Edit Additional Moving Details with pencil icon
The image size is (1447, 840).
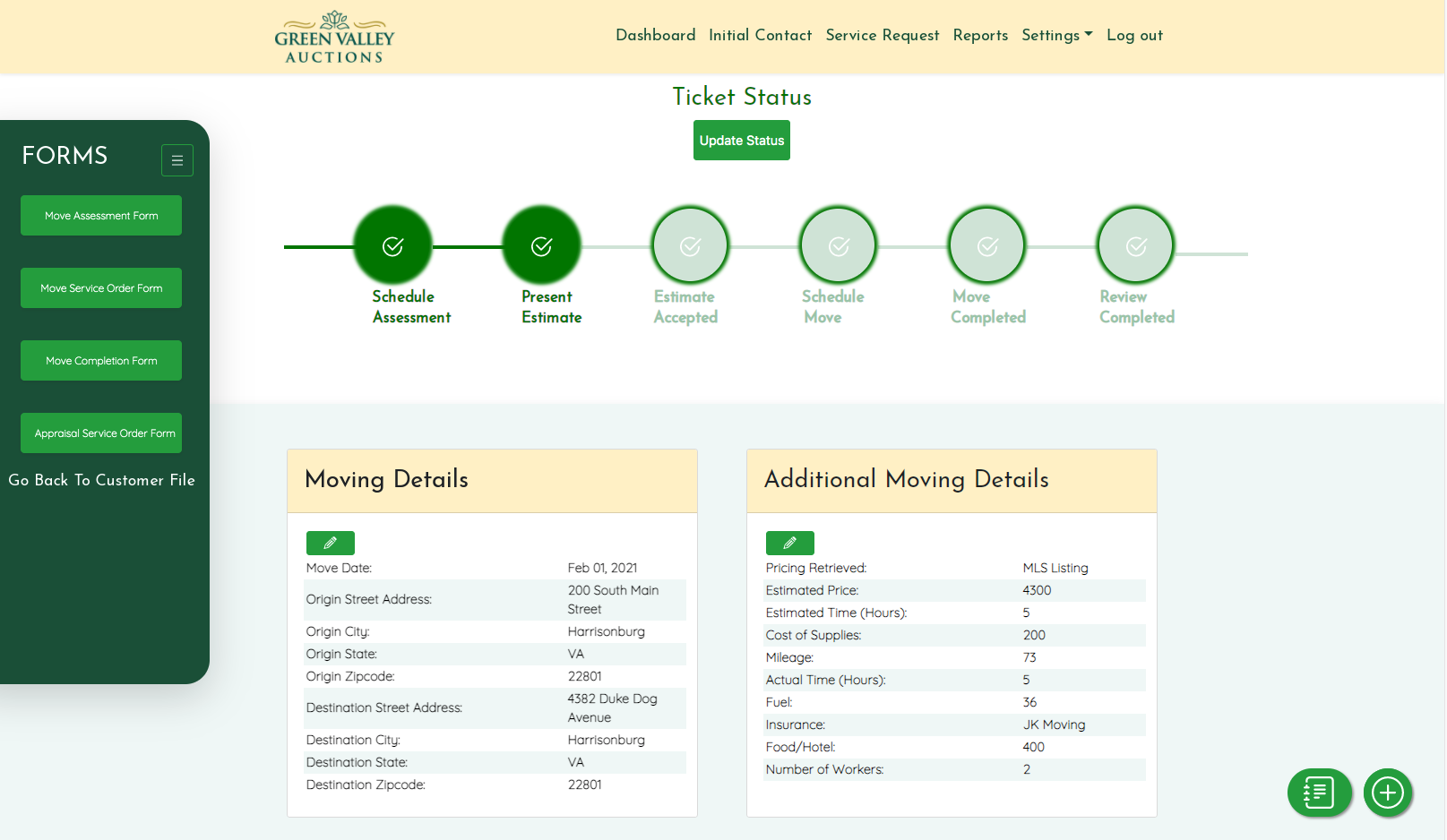pos(789,543)
